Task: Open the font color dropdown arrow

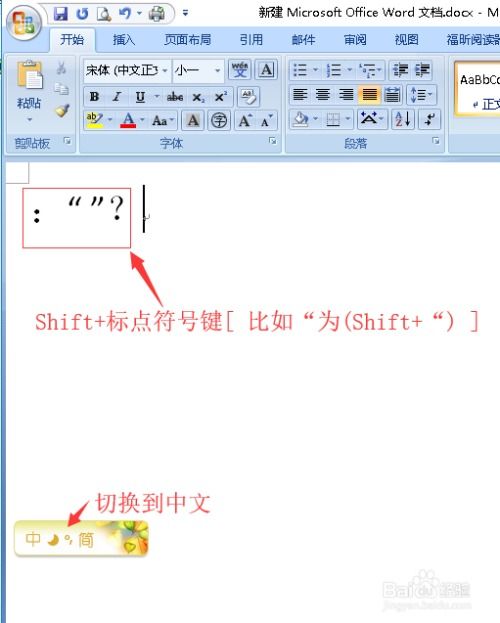Action: pyautogui.click(x=142, y=119)
